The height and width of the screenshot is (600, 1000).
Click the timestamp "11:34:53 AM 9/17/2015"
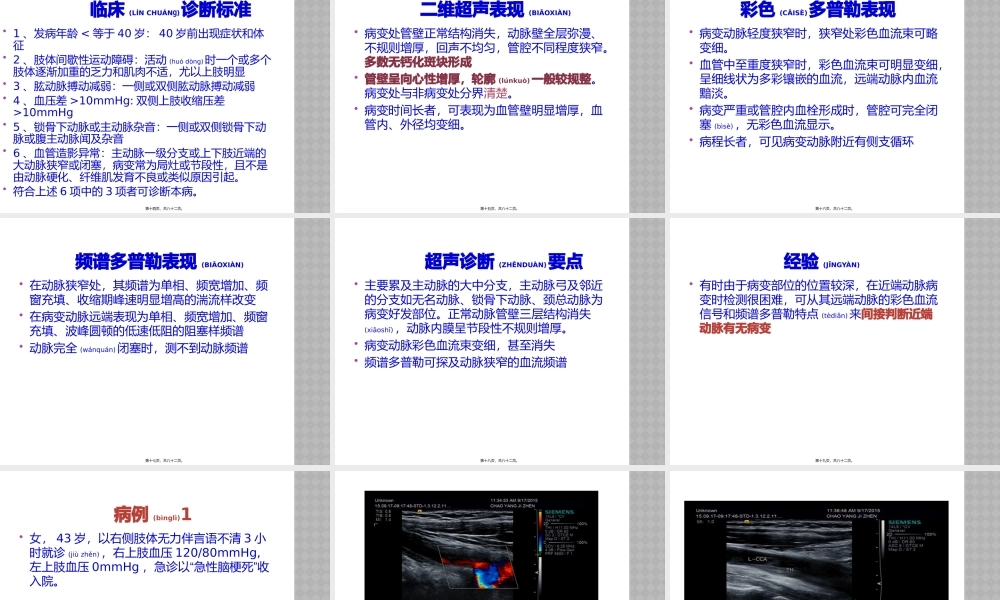point(514,500)
